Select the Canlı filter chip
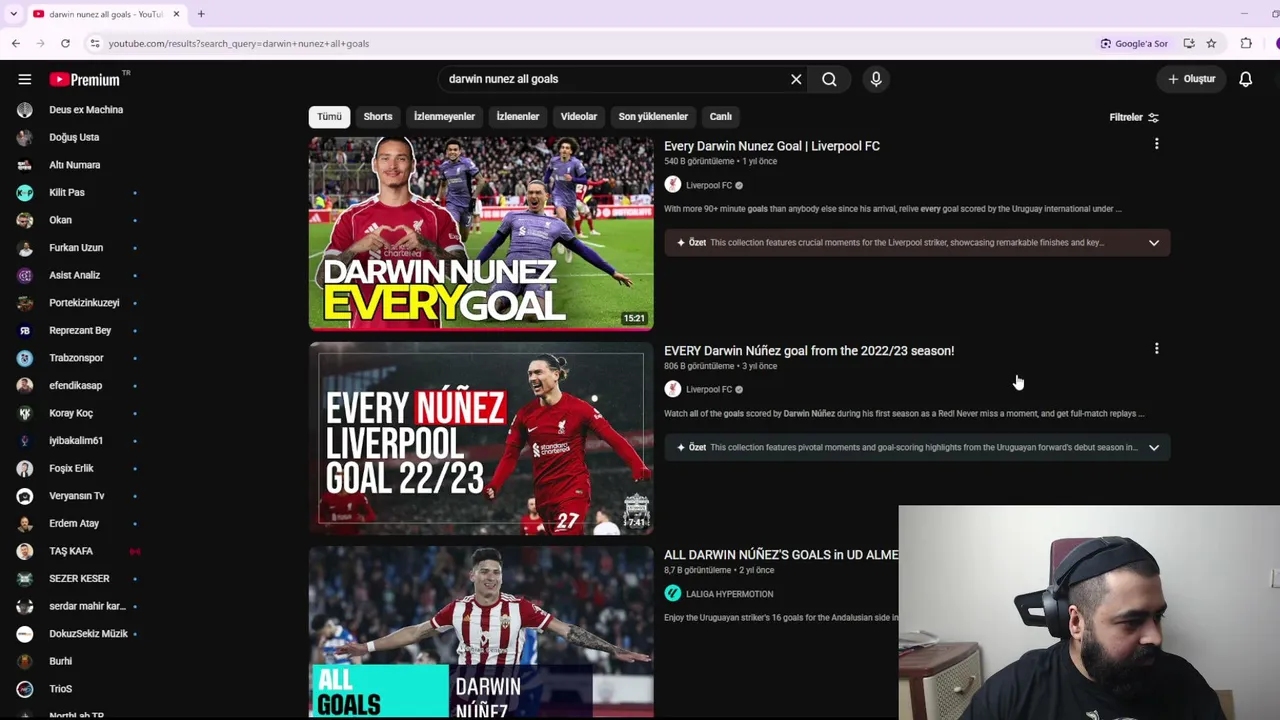 click(x=721, y=117)
